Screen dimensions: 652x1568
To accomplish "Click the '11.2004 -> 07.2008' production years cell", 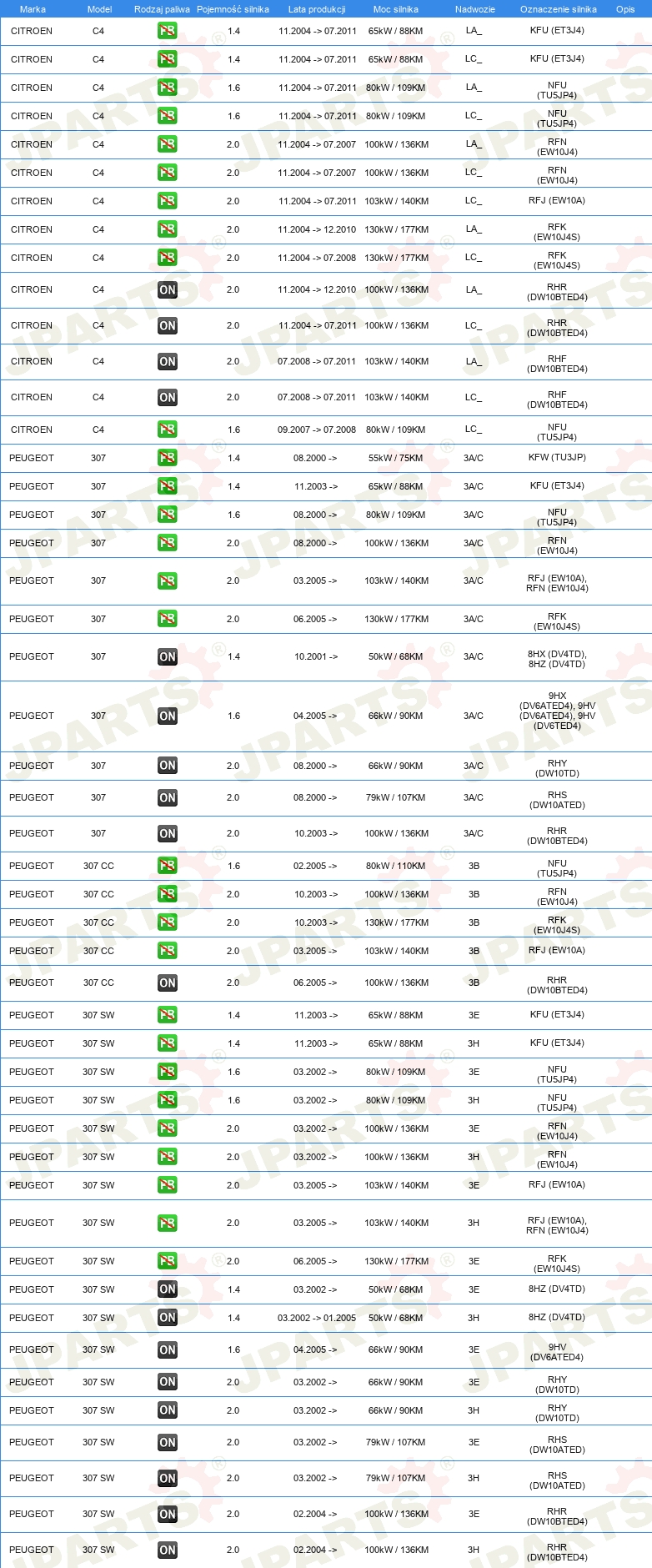I will pos(317,258).
